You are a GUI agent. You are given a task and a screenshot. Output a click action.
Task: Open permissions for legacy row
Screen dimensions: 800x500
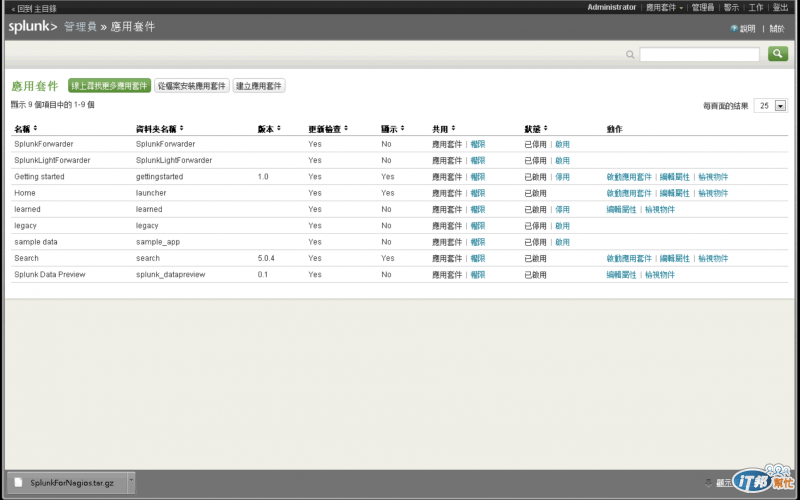click(x=478, y=226)
